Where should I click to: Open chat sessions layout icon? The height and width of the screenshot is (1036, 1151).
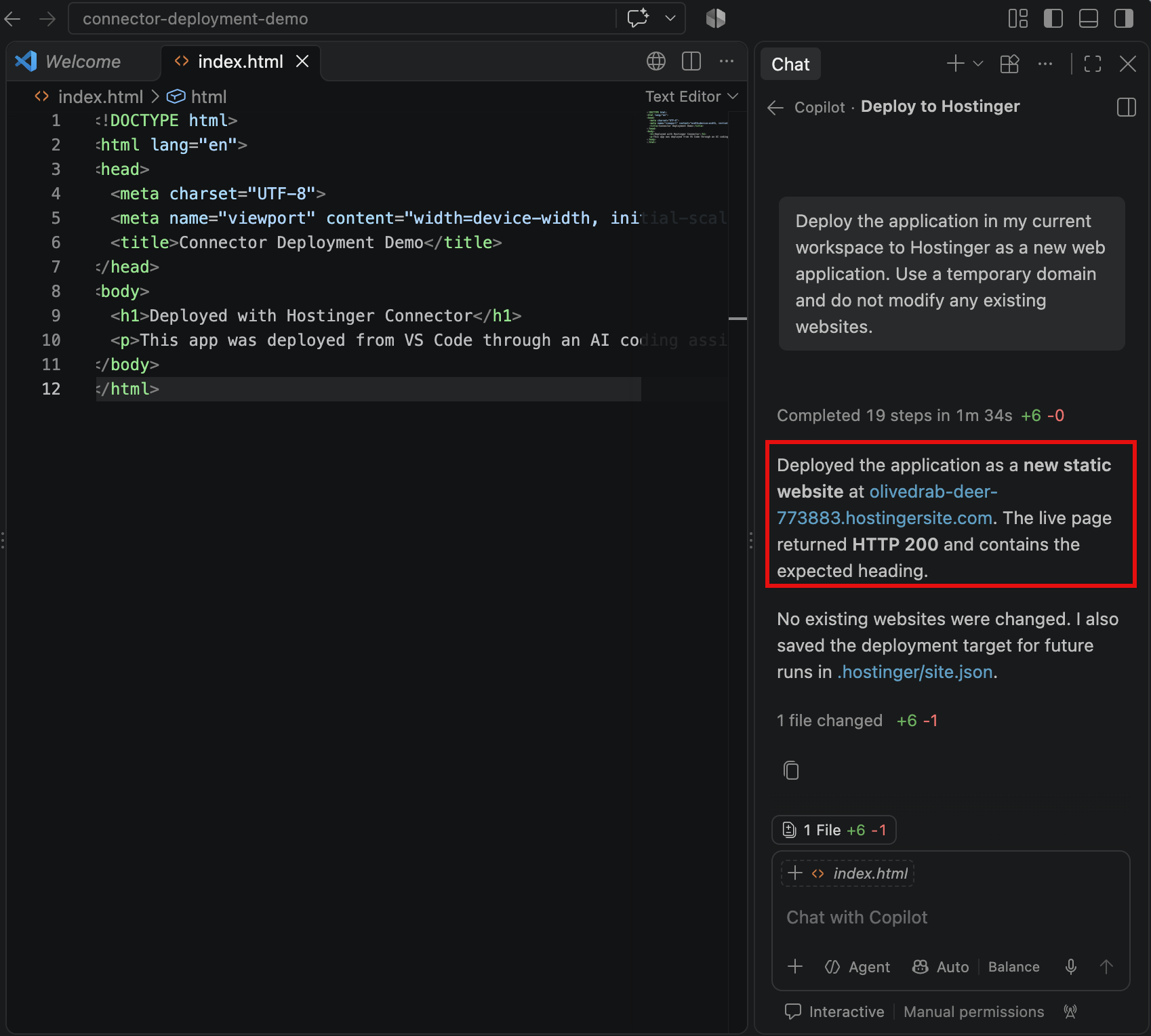[1010, 64]
